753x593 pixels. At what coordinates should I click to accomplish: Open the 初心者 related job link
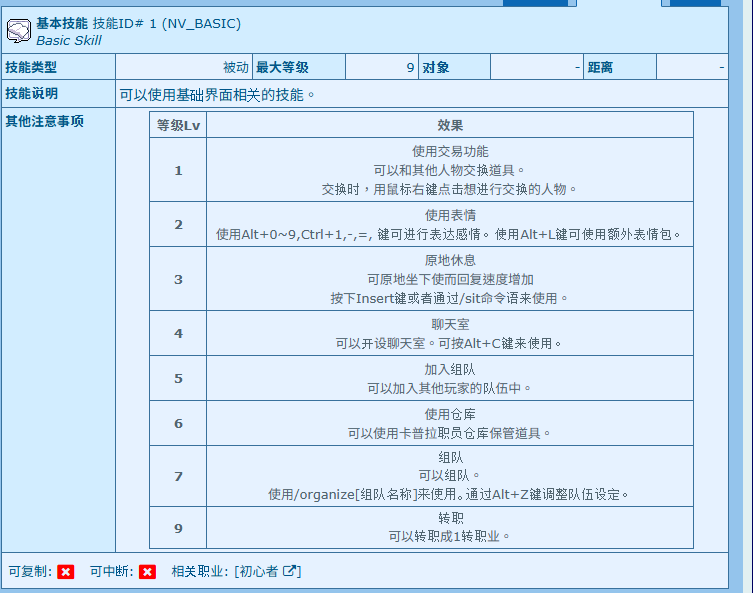pos(259,572)
